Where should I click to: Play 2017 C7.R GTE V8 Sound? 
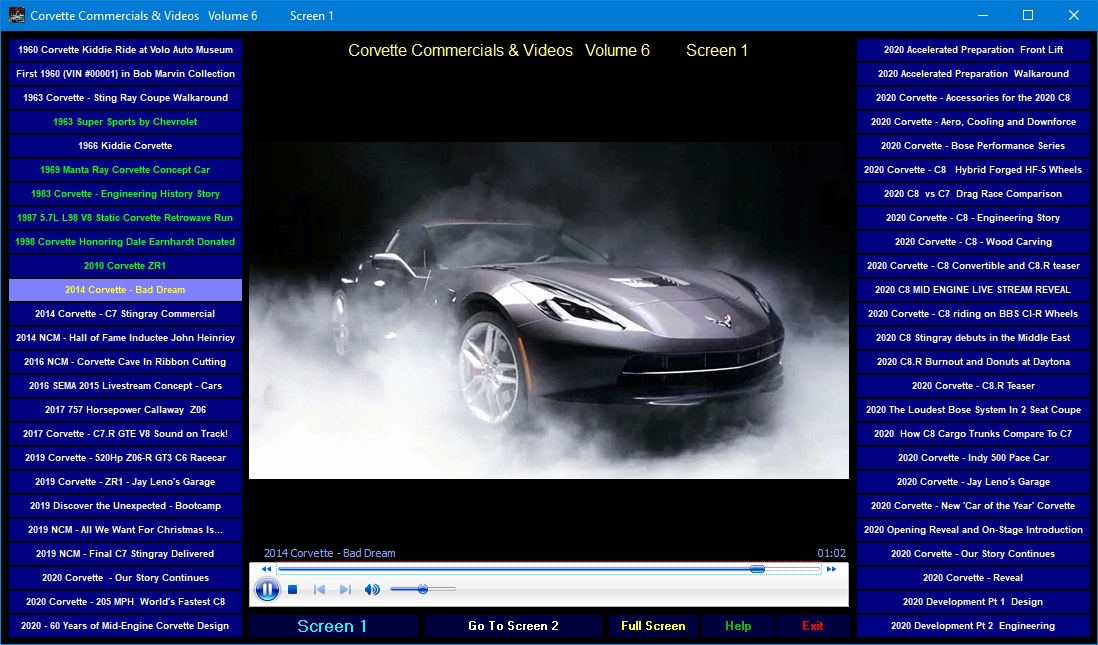[125, 434]
